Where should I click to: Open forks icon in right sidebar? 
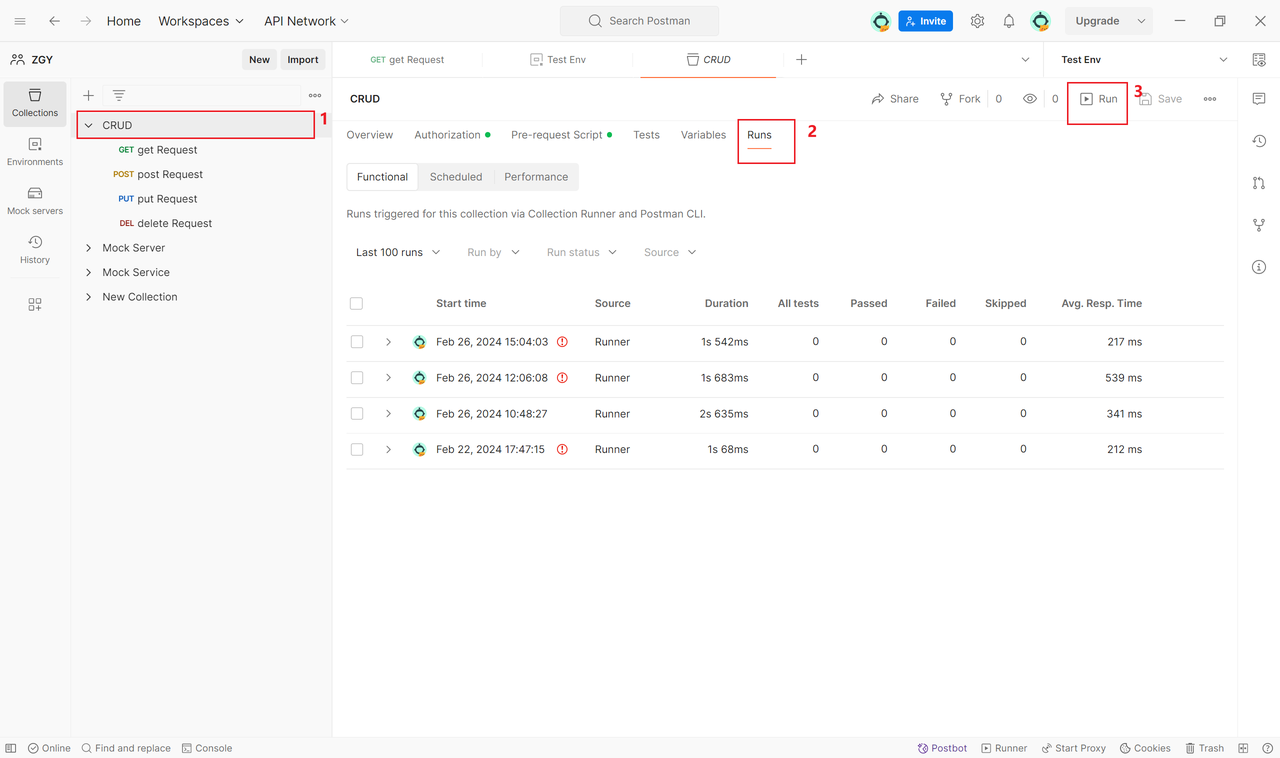[1259, 225]
